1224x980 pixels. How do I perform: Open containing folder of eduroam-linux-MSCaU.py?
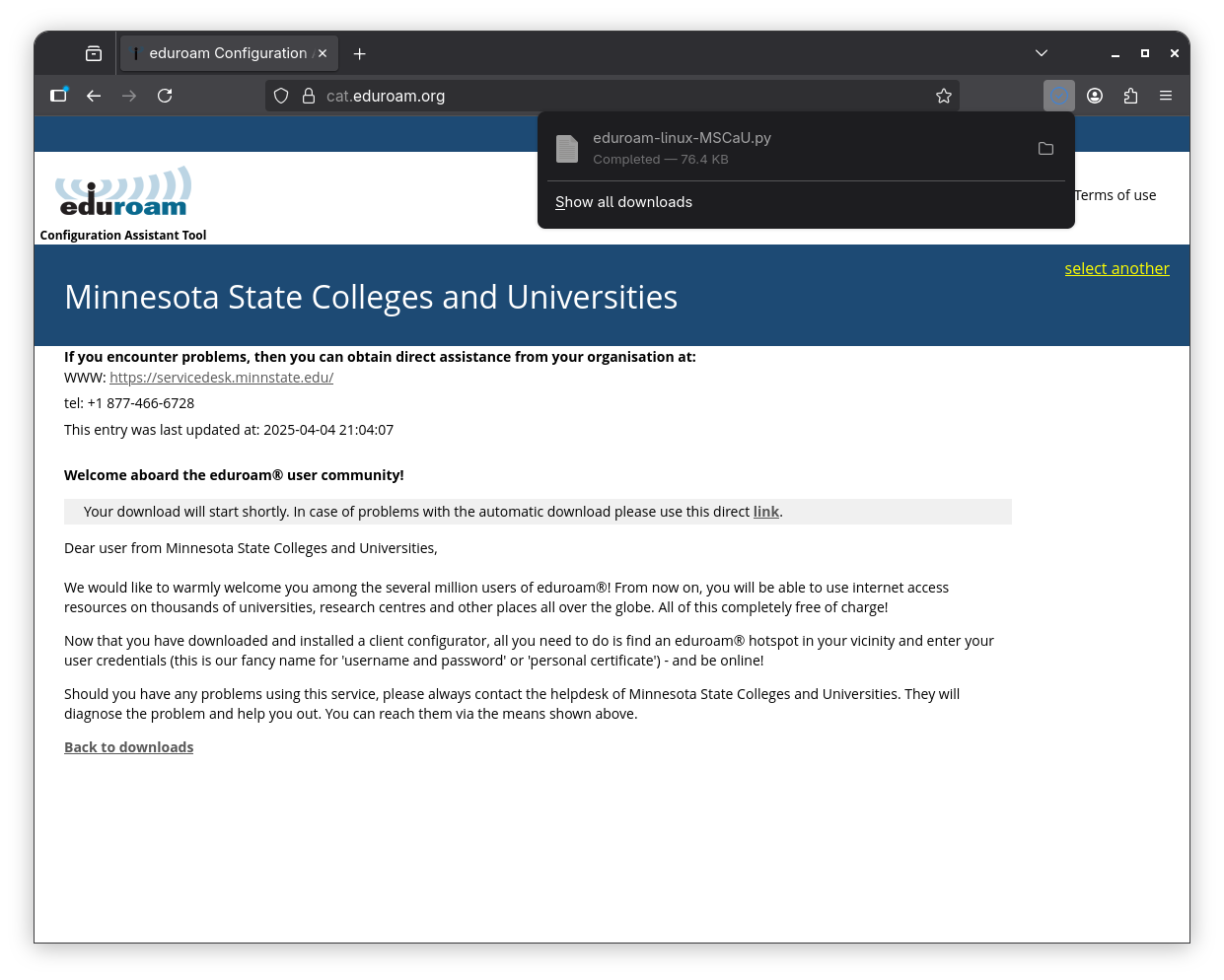click(x=1045, y=148)
